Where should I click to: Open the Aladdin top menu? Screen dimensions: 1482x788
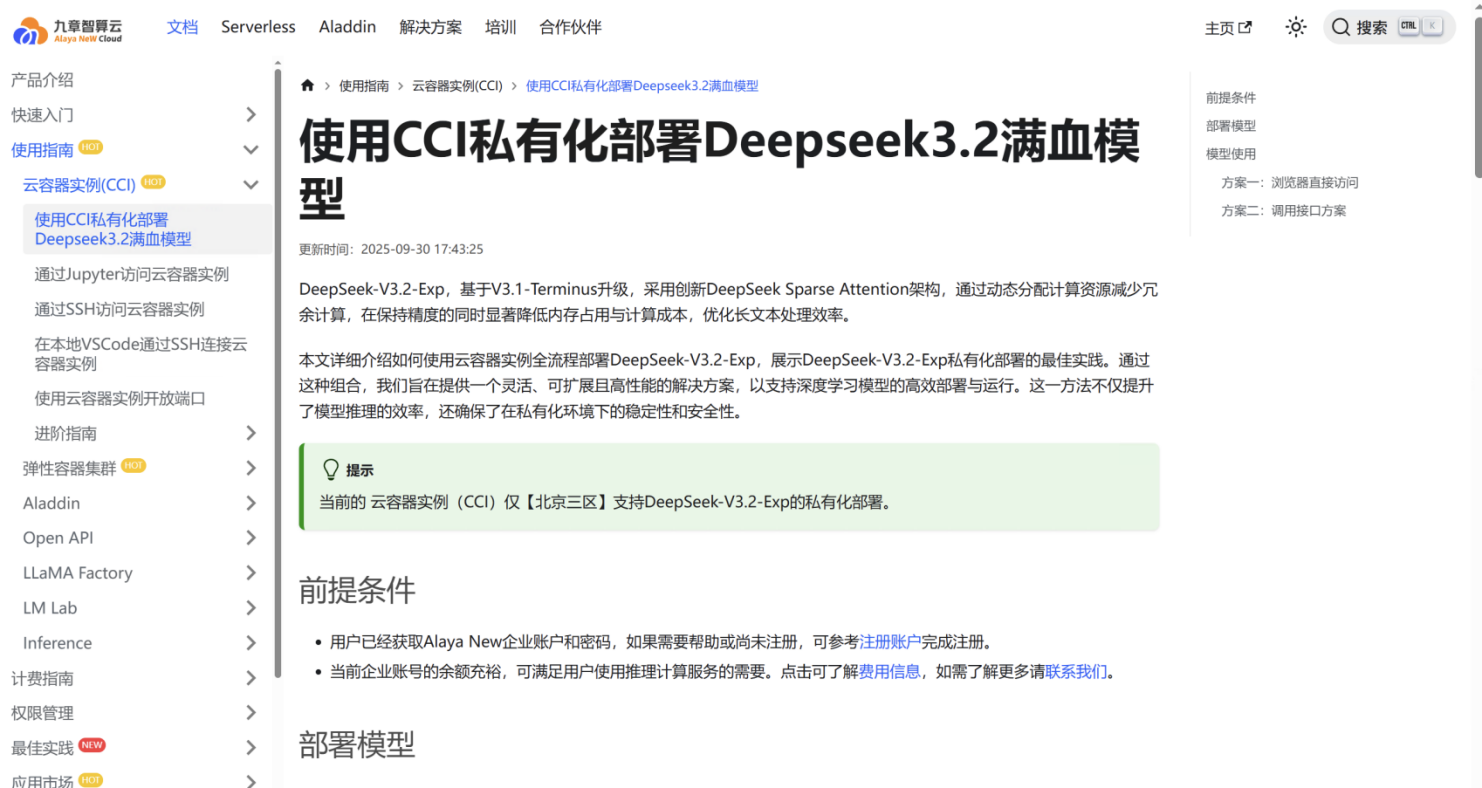pyautogui.click(x=347, y=27)
